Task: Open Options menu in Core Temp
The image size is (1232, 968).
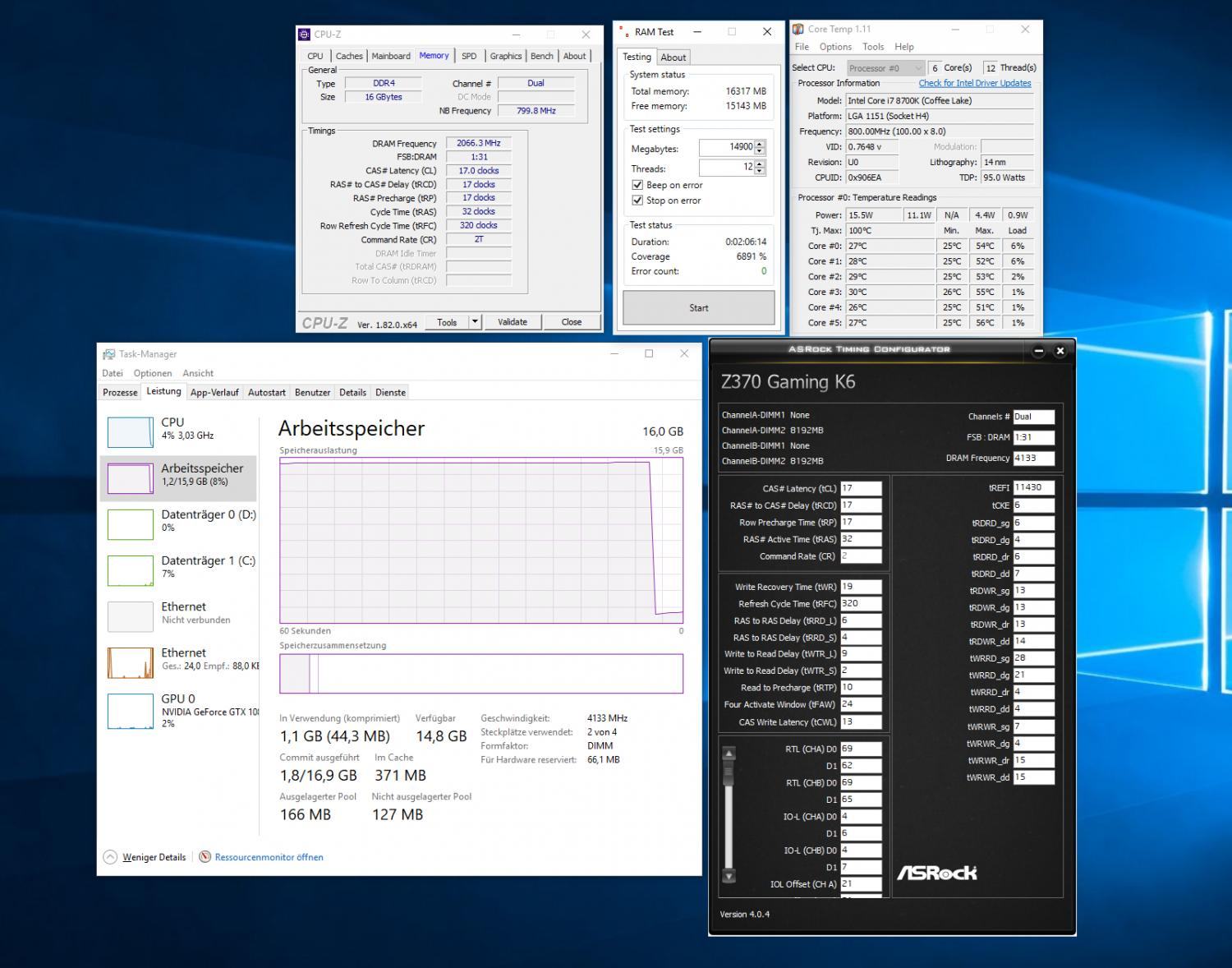Action: click(x=835, y=47)
